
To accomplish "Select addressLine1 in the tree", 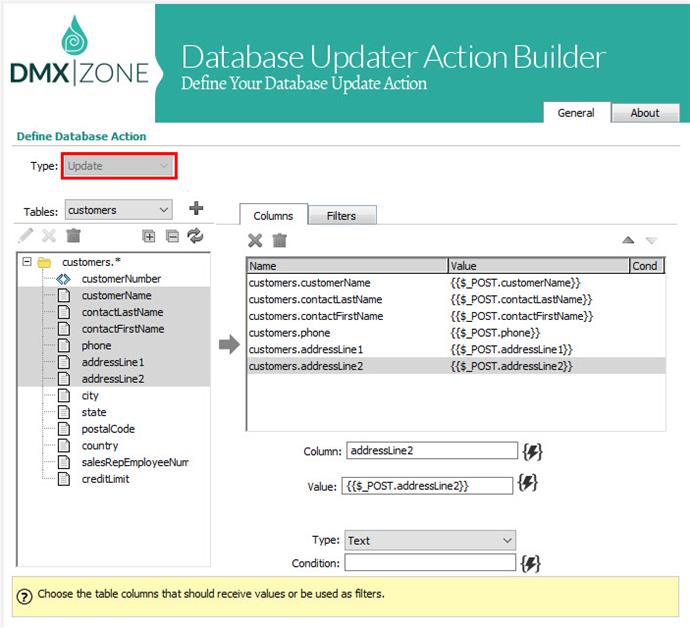I will [x=113, y=363].
